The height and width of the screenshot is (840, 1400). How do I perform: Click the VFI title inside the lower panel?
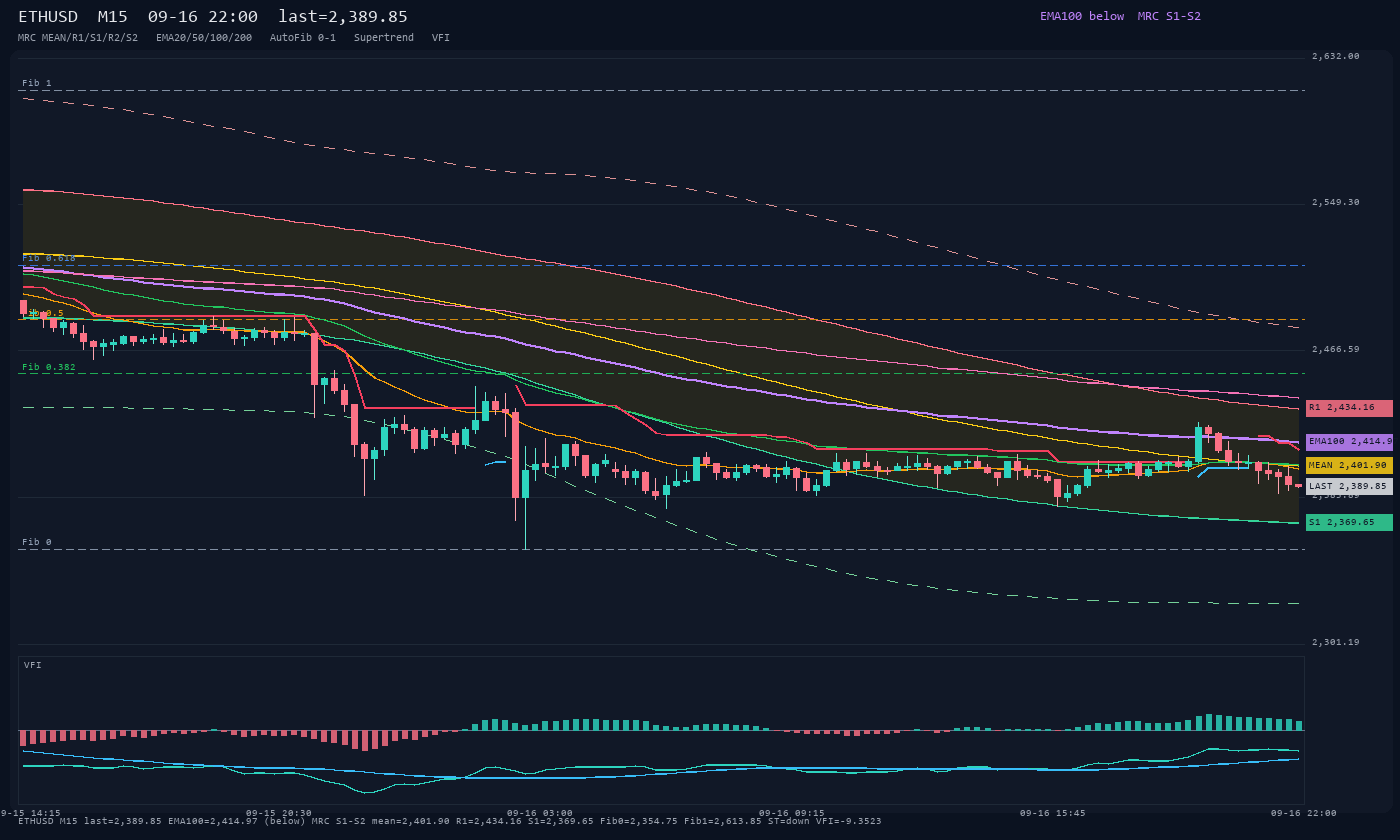(33, 665)
